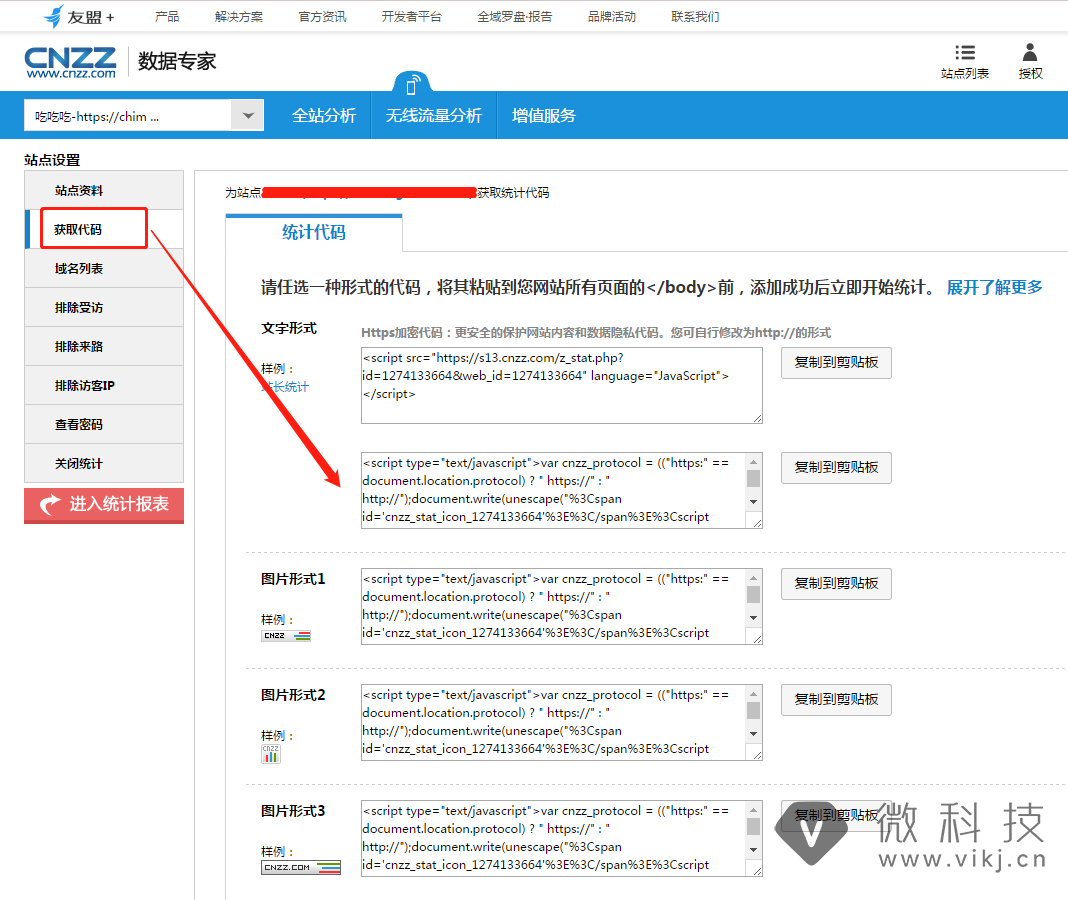Open the 展开了解更多 link
The width and height of the screenshot is (1068, 900).
click(994, 288)
